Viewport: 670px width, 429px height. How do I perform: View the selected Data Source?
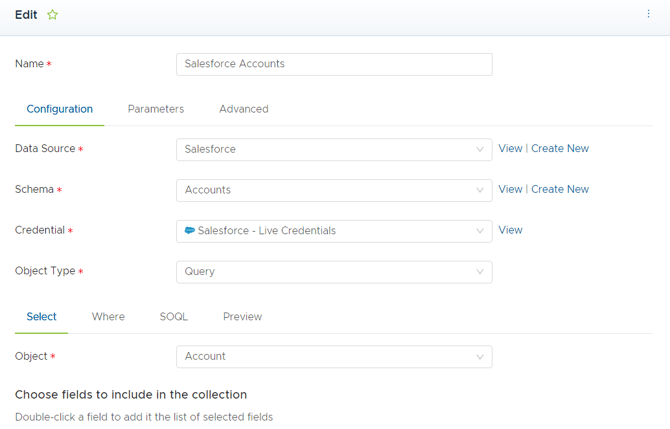tap(510, 149)
